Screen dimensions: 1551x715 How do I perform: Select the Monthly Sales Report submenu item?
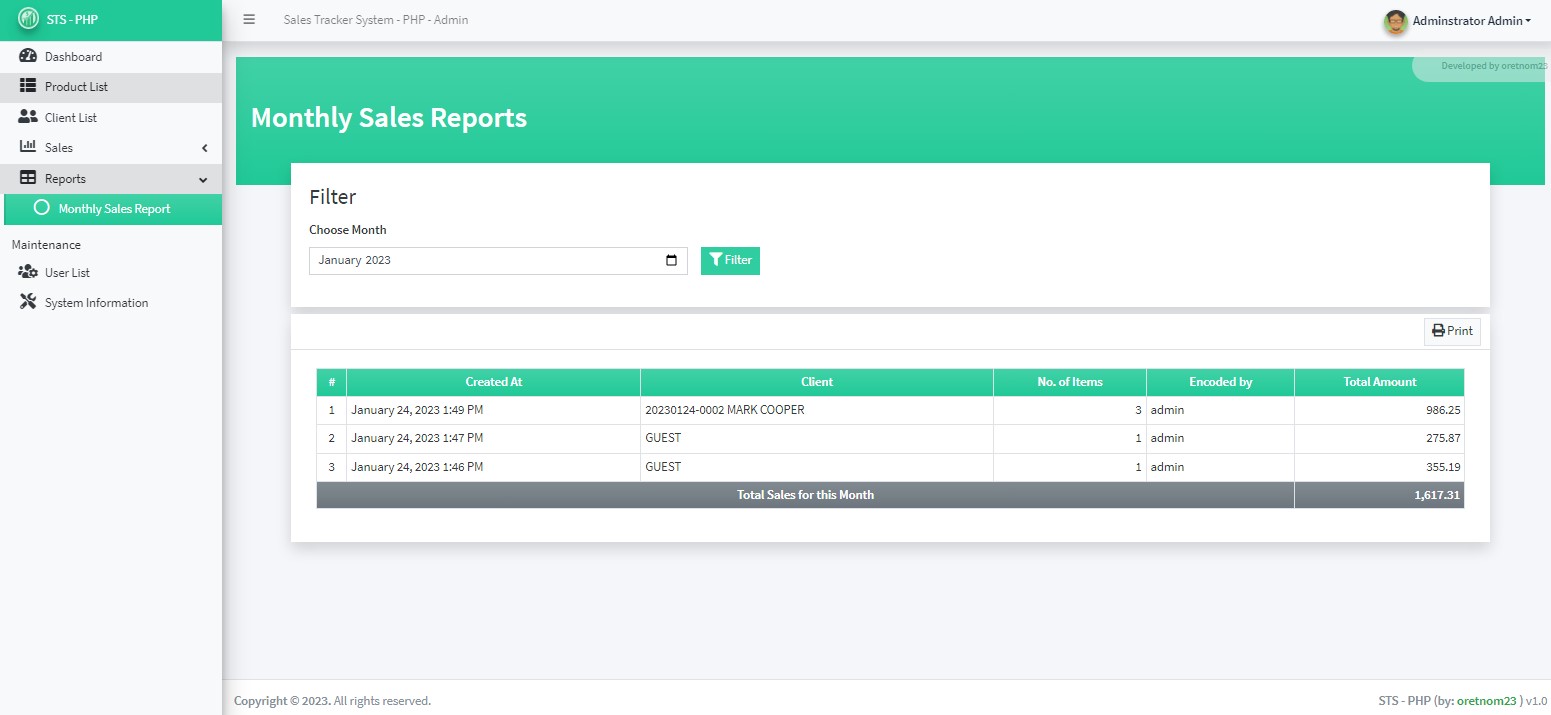tap(113, 209)
